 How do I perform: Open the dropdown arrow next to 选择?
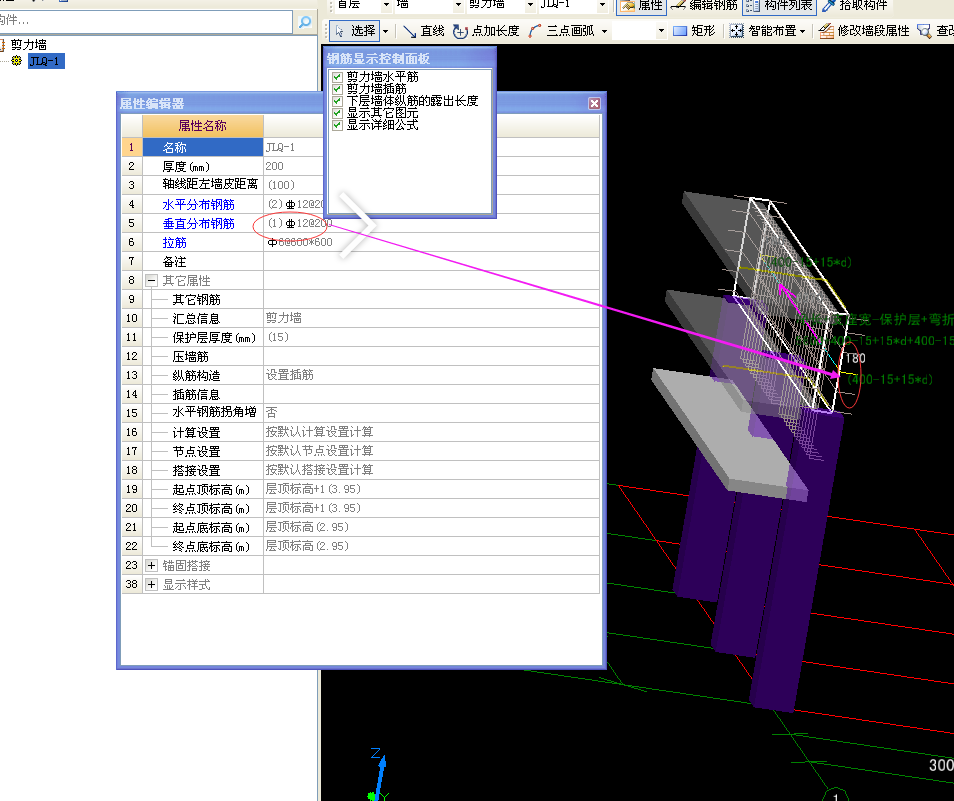[x=386, y=31]
